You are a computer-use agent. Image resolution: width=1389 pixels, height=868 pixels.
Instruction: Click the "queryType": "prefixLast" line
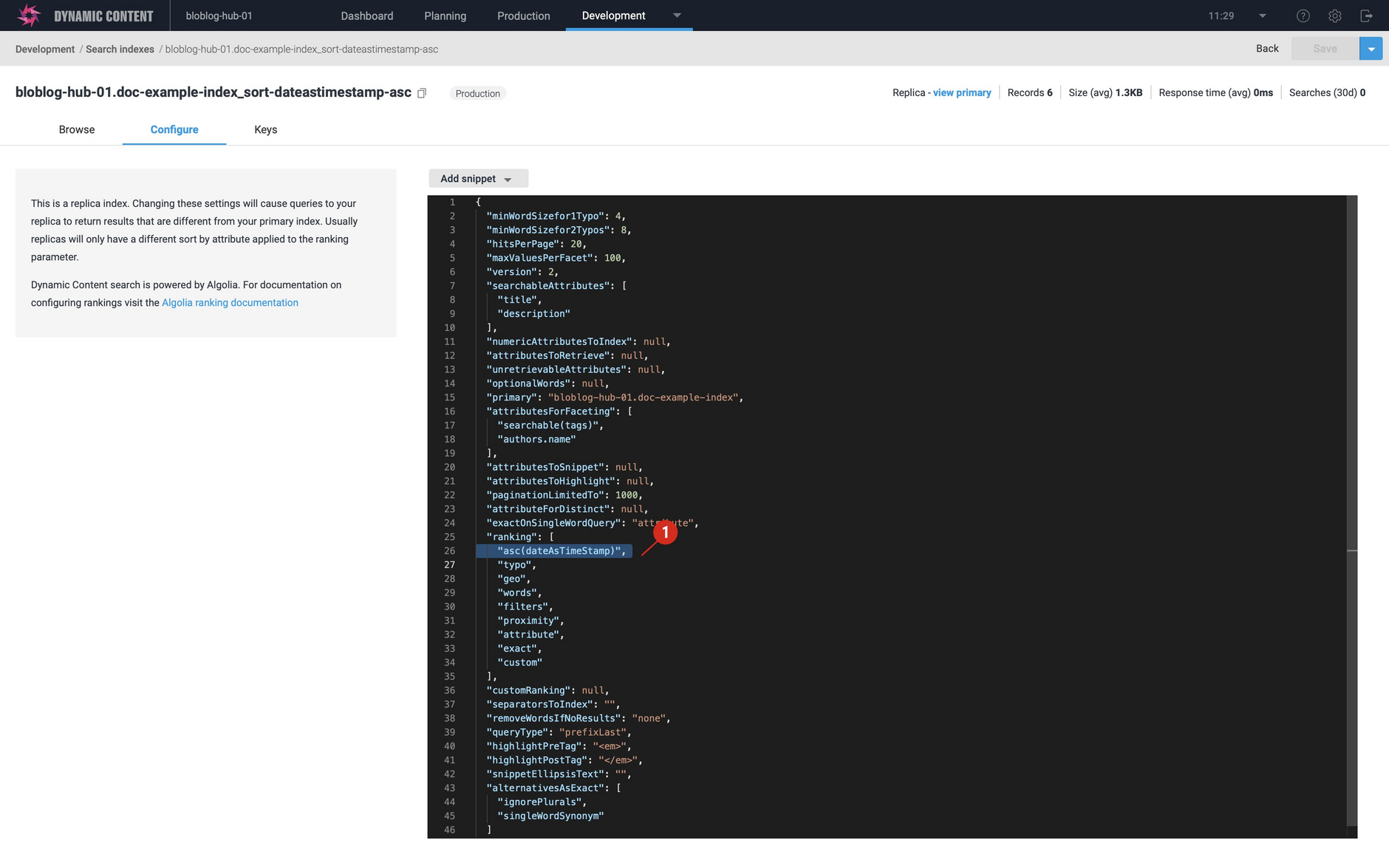coord(559,732)
